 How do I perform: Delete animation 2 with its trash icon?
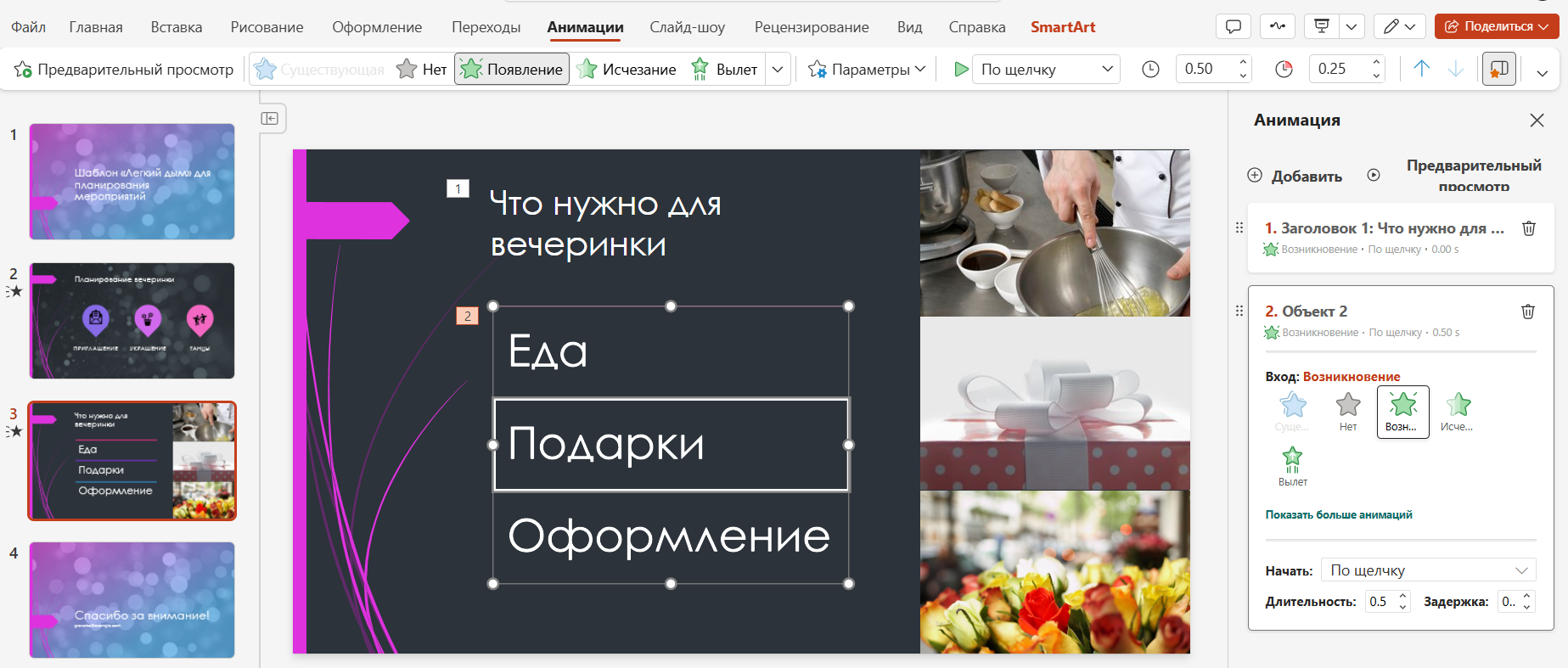1527,312
